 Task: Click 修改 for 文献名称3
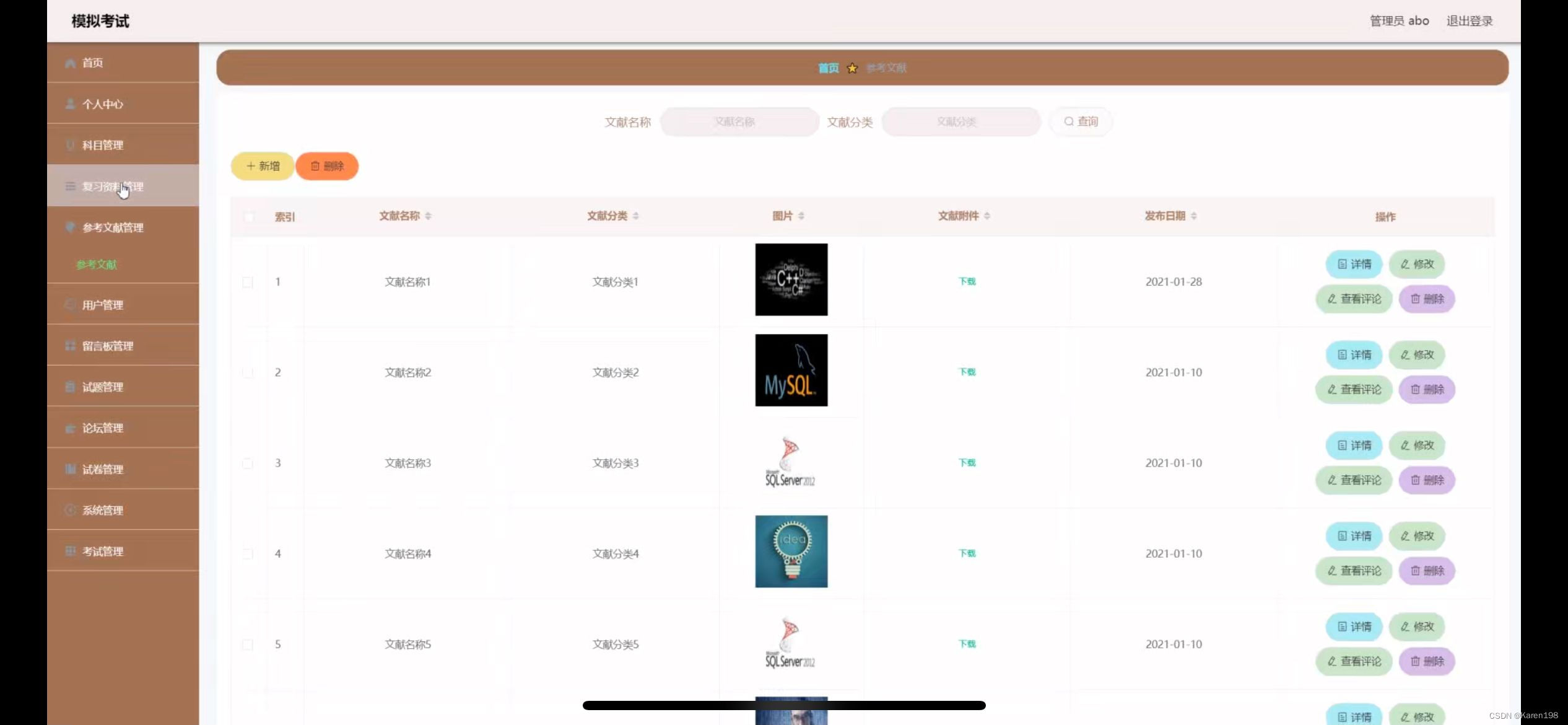(1417, 445)
